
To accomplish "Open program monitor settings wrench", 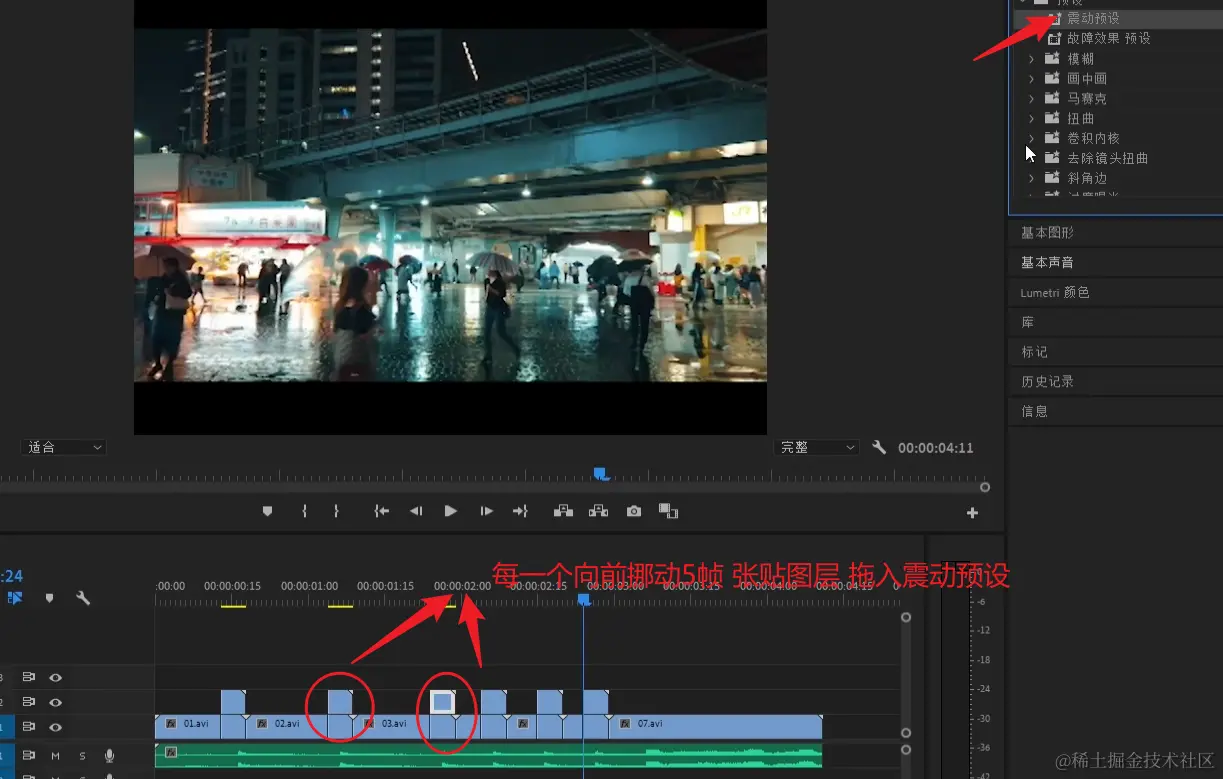I will 879,447.
